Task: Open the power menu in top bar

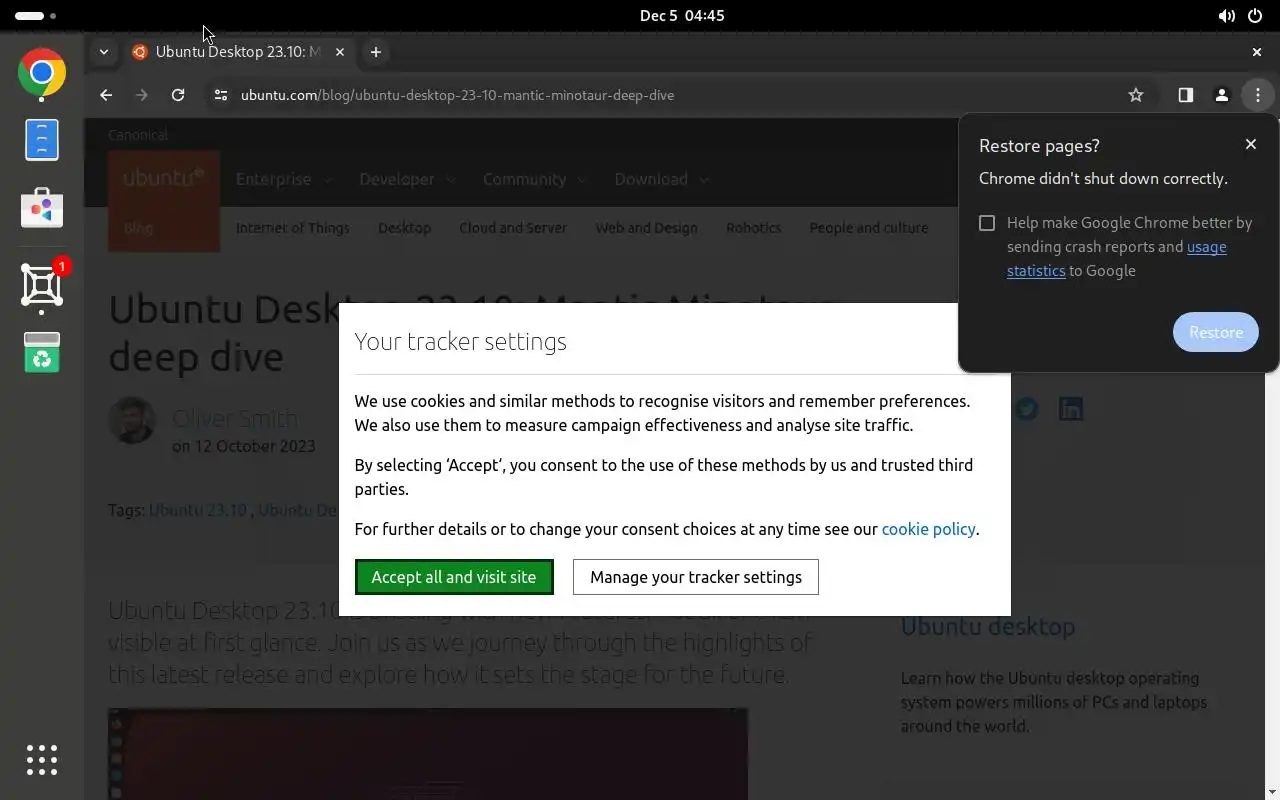Action: point(1254,16)
